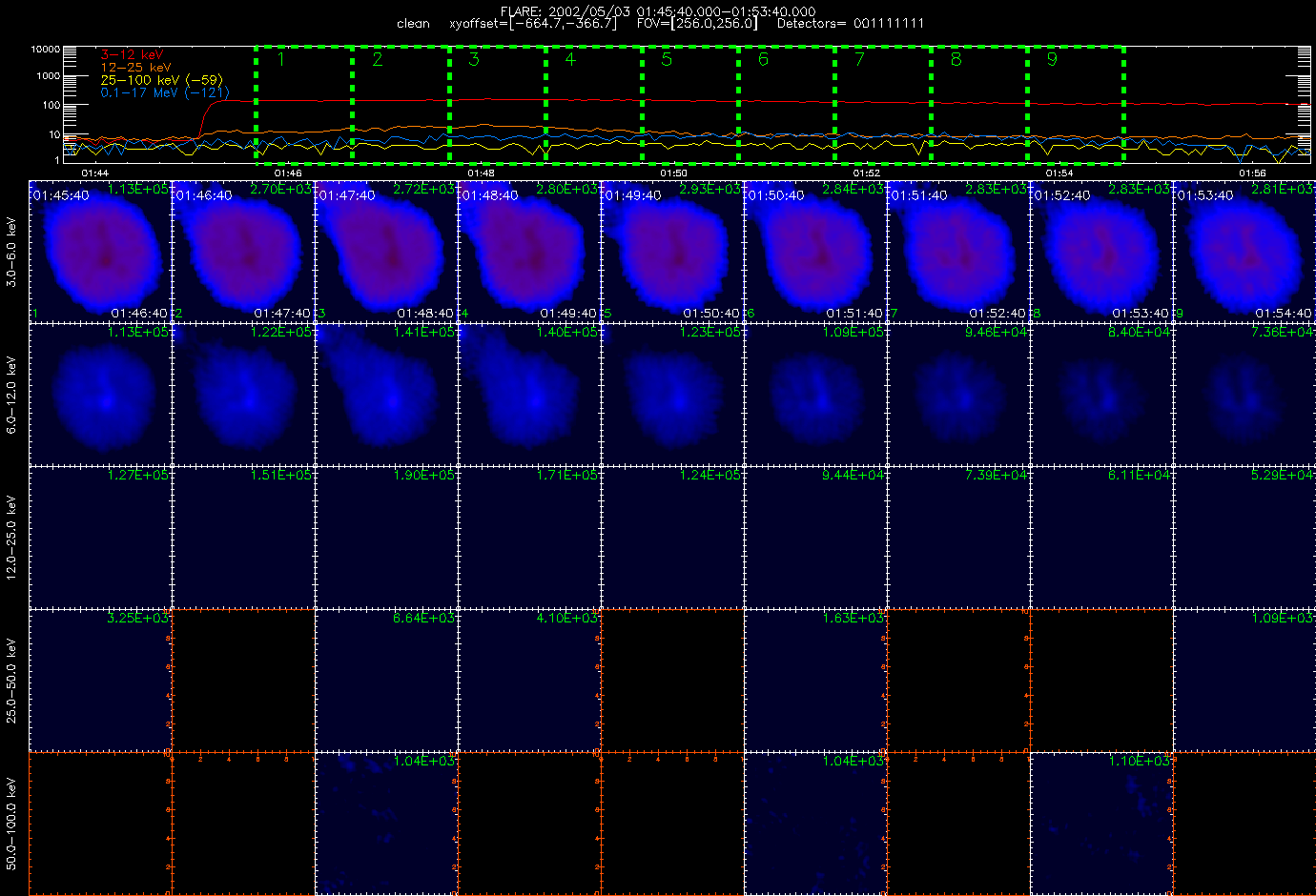
Task: Click the yellow '25-100 keV (-59)' legend entry
Action: point(161,80)
